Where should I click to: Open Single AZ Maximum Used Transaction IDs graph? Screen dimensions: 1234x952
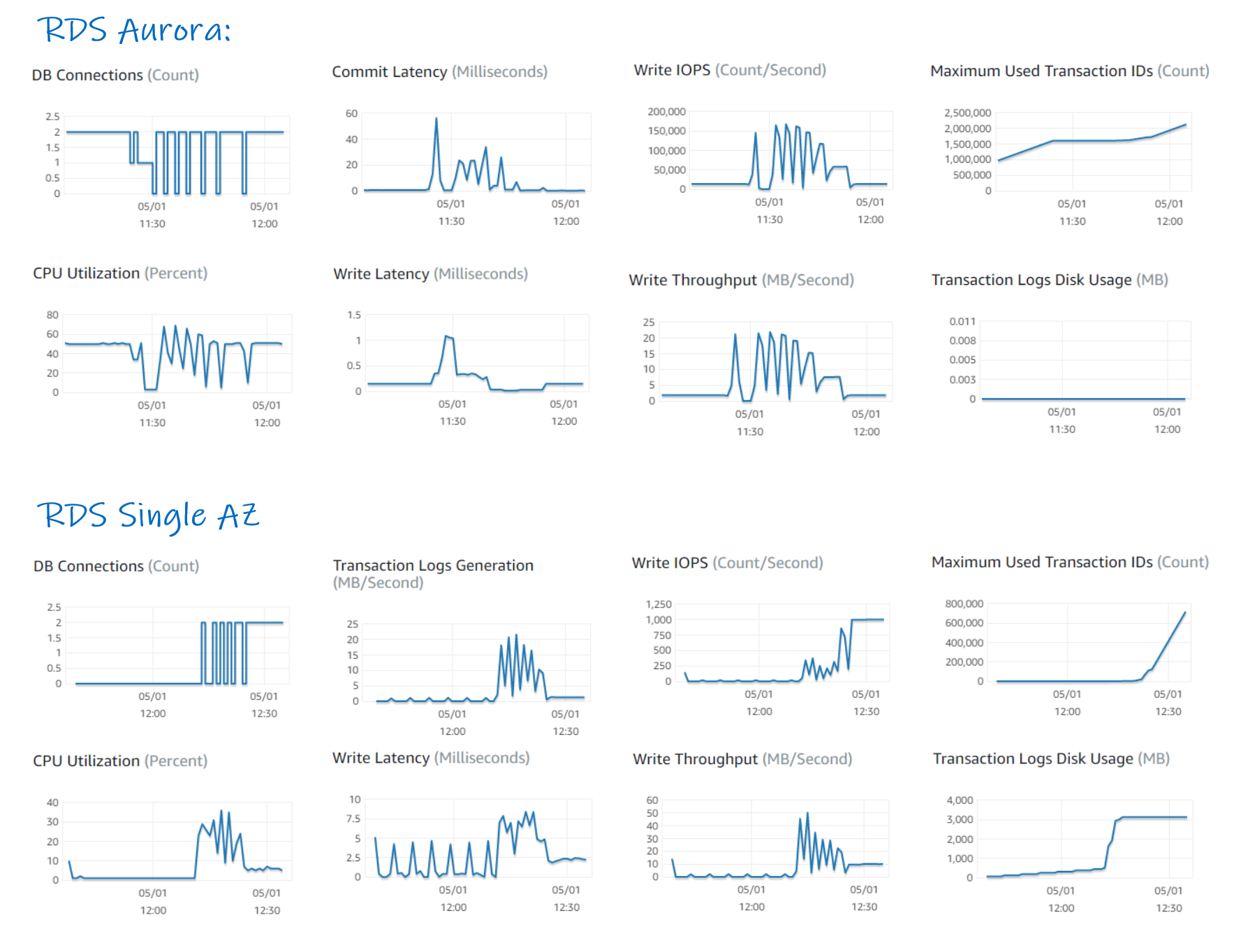click(x=1089, y=643)
